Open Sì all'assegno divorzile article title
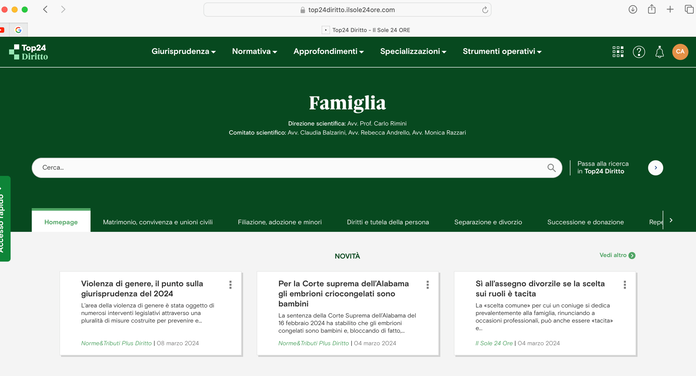Image resolution: width=696 pixels, height=376 pixels. (x=540, y=289)
